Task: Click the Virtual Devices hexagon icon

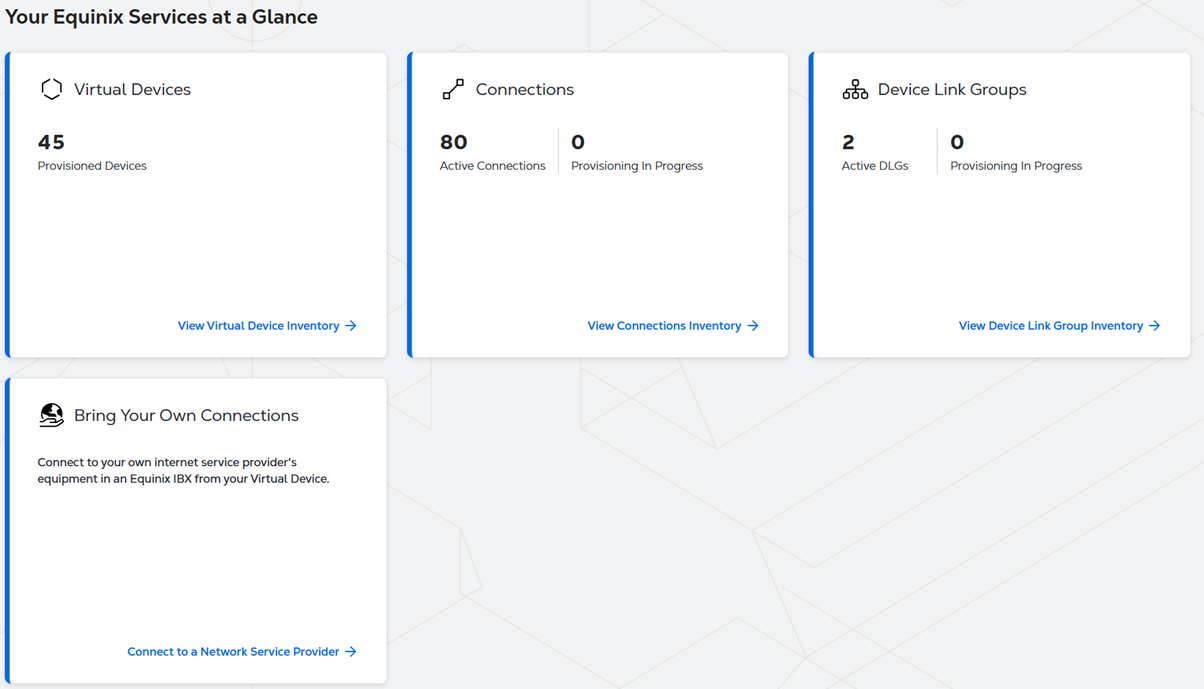Action: (x=52, y=89)
